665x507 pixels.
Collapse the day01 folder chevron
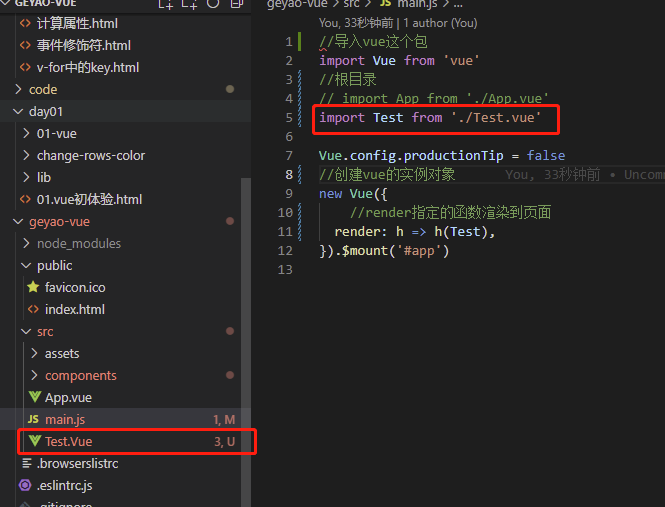(18, 111)
